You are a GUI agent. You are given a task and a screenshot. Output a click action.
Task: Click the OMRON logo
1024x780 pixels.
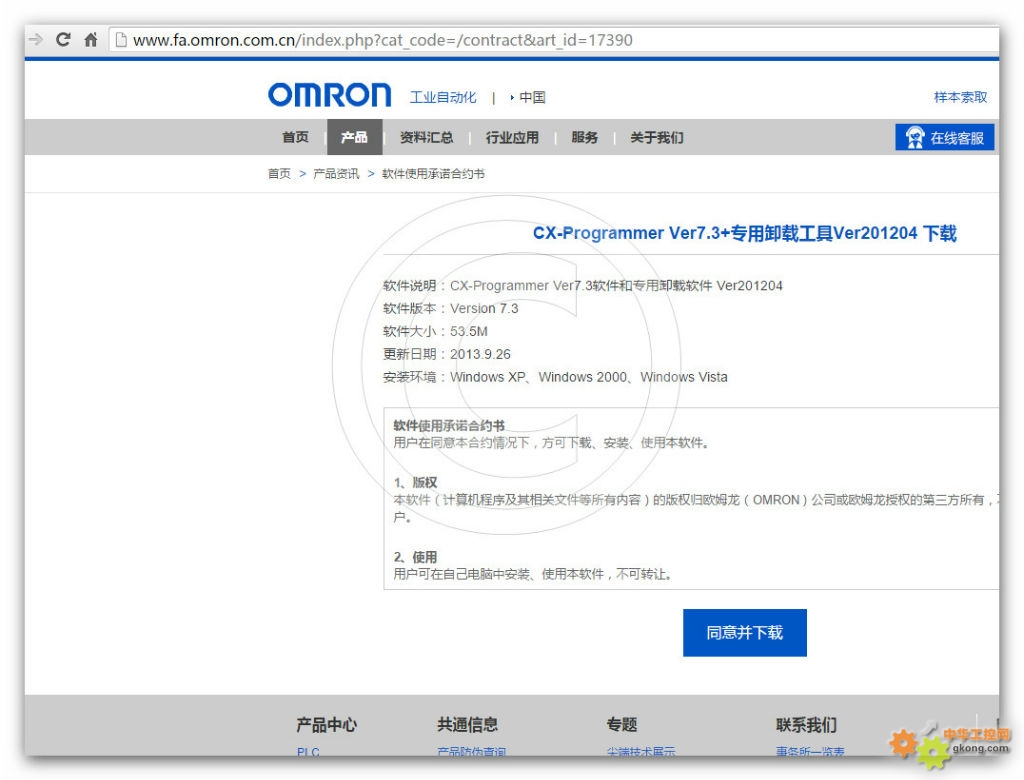330,95
